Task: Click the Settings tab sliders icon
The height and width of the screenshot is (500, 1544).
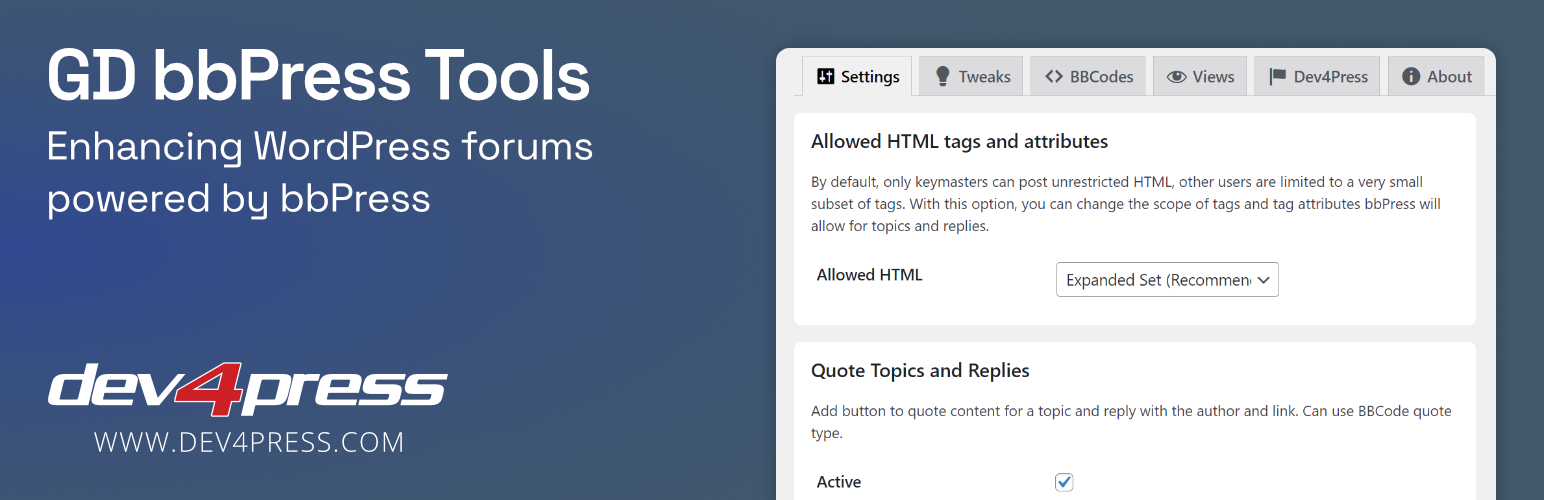Action: tap(825, 76)
